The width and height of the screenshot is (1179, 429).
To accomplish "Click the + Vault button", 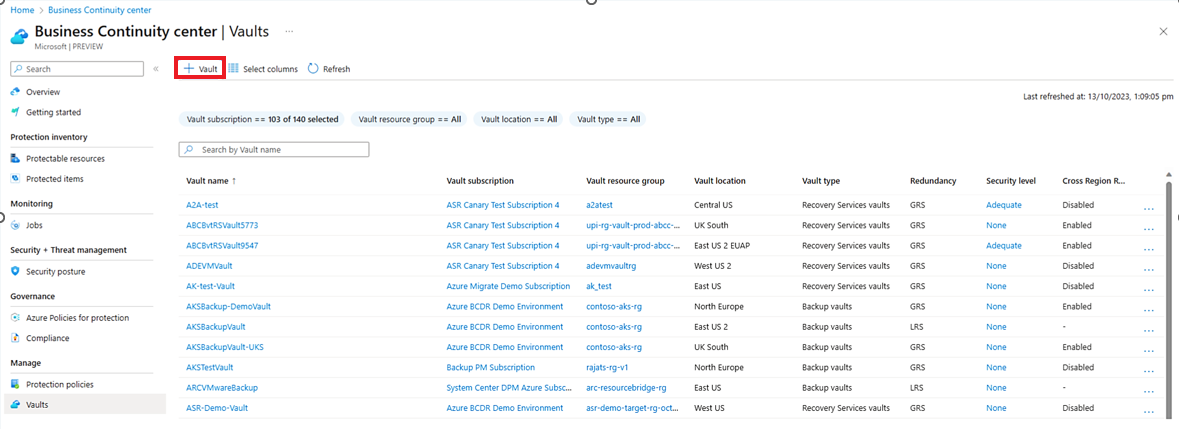I will pos(201,68).
